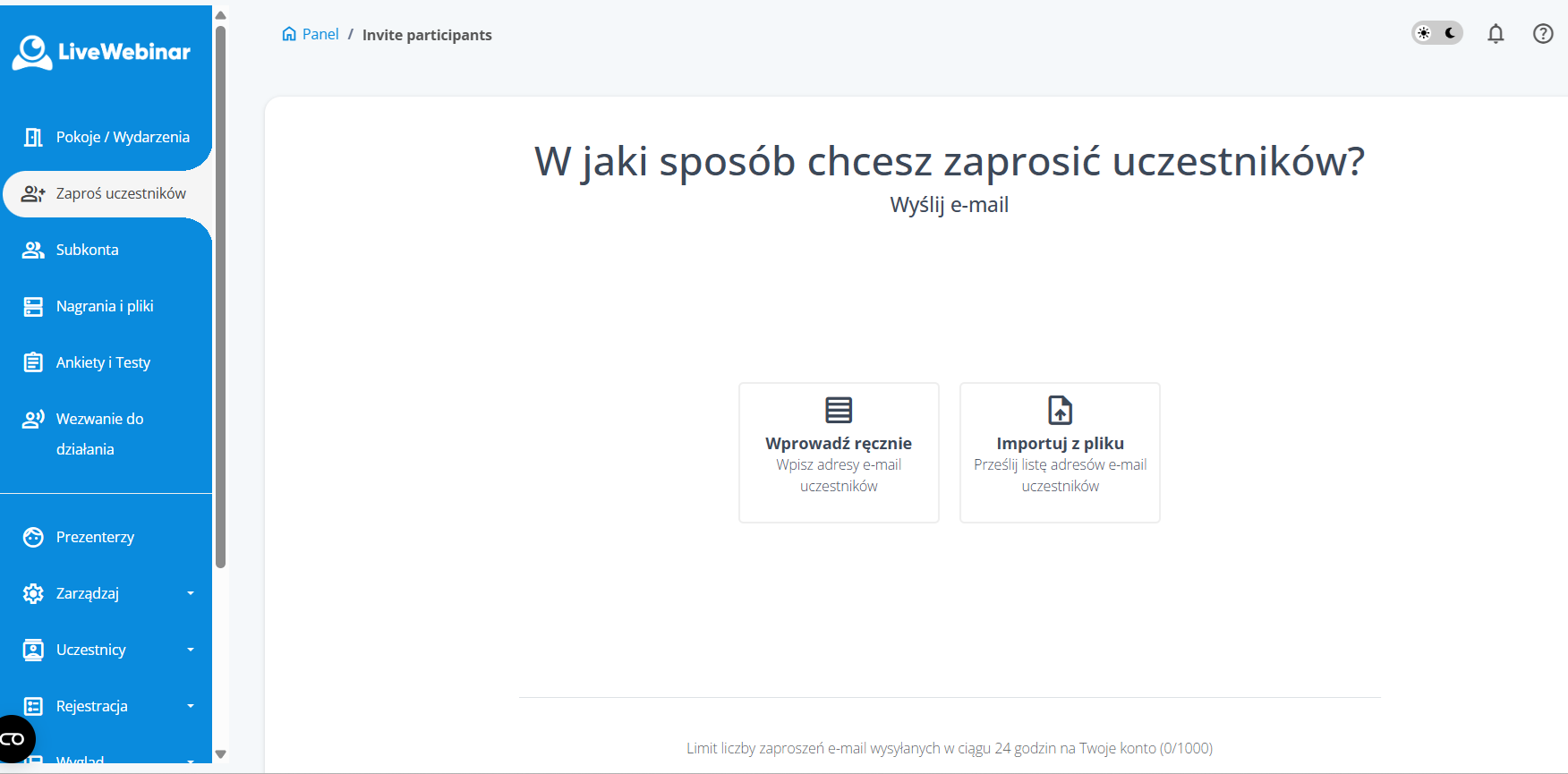Expand the Uczestnicy submenu arrow
This screenshot has height=774, width=1568.
190,650
